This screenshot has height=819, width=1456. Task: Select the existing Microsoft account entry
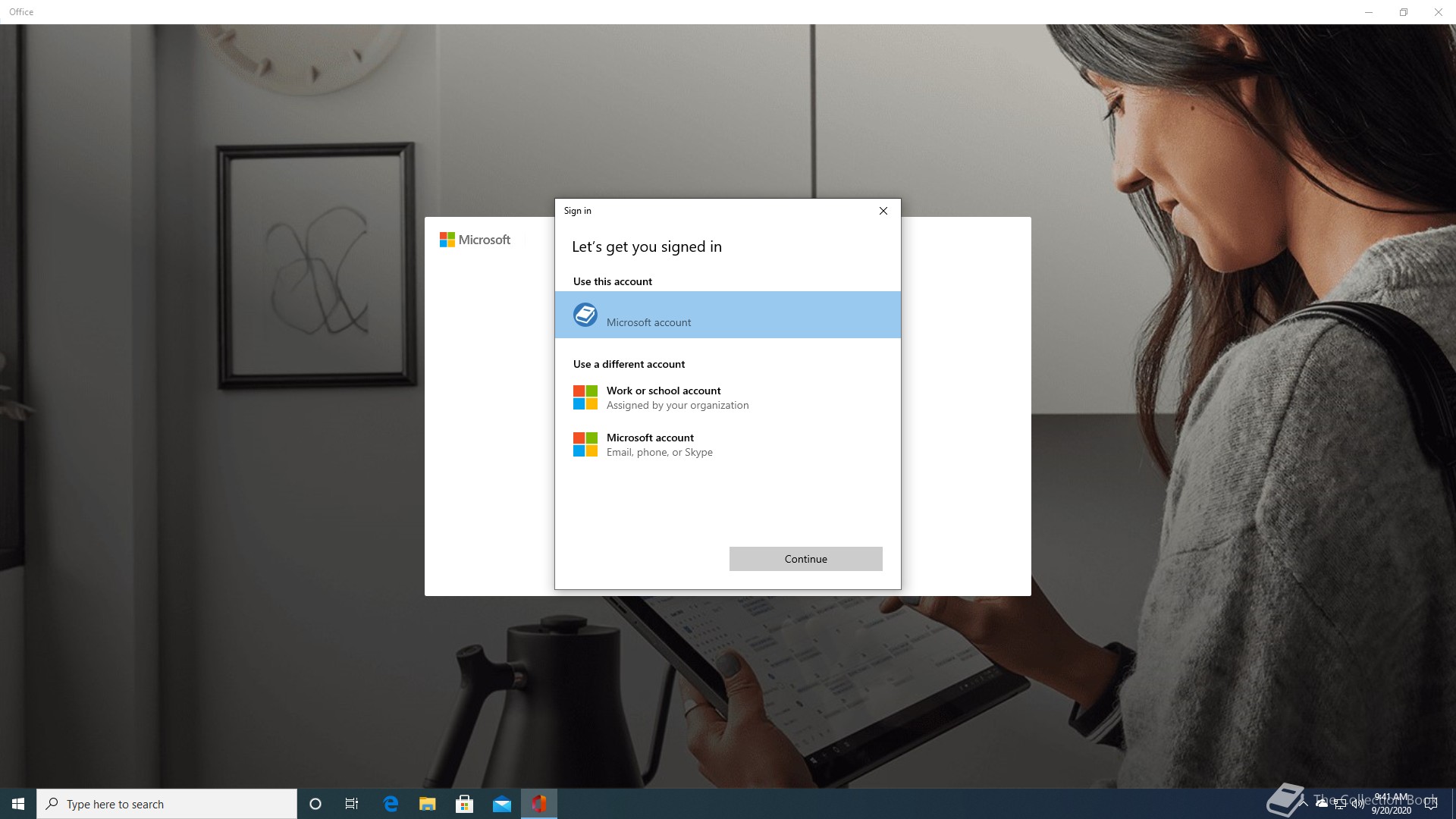coord(727,315)
